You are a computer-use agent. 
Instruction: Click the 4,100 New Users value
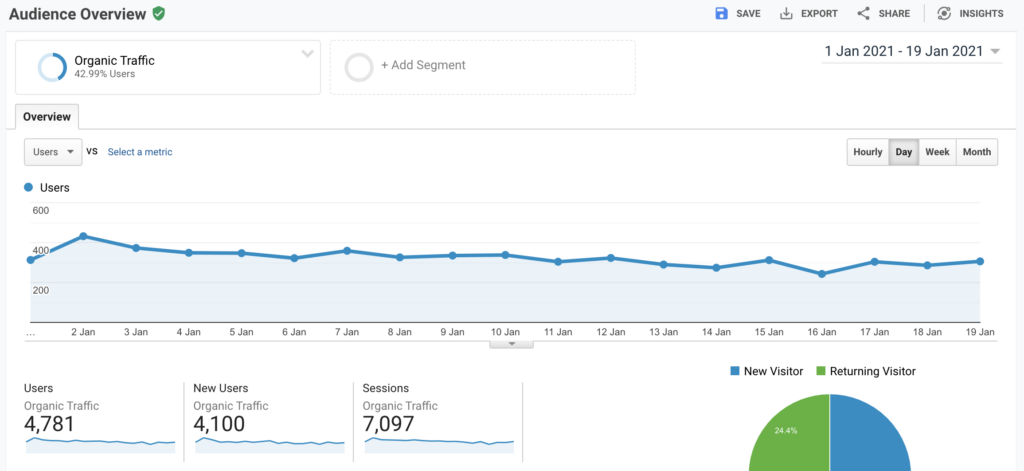[219, 424]
